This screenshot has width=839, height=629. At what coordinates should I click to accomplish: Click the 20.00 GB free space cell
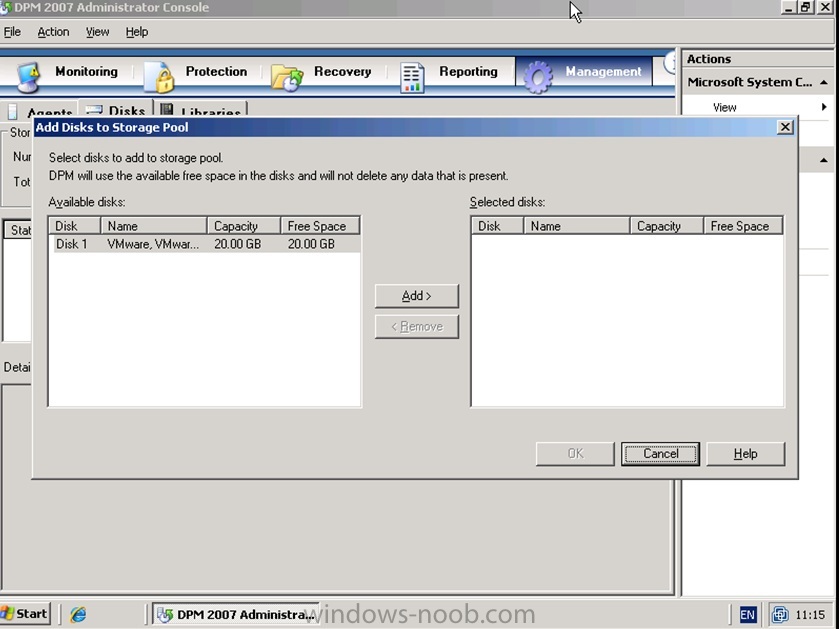[x=311, y=244]
